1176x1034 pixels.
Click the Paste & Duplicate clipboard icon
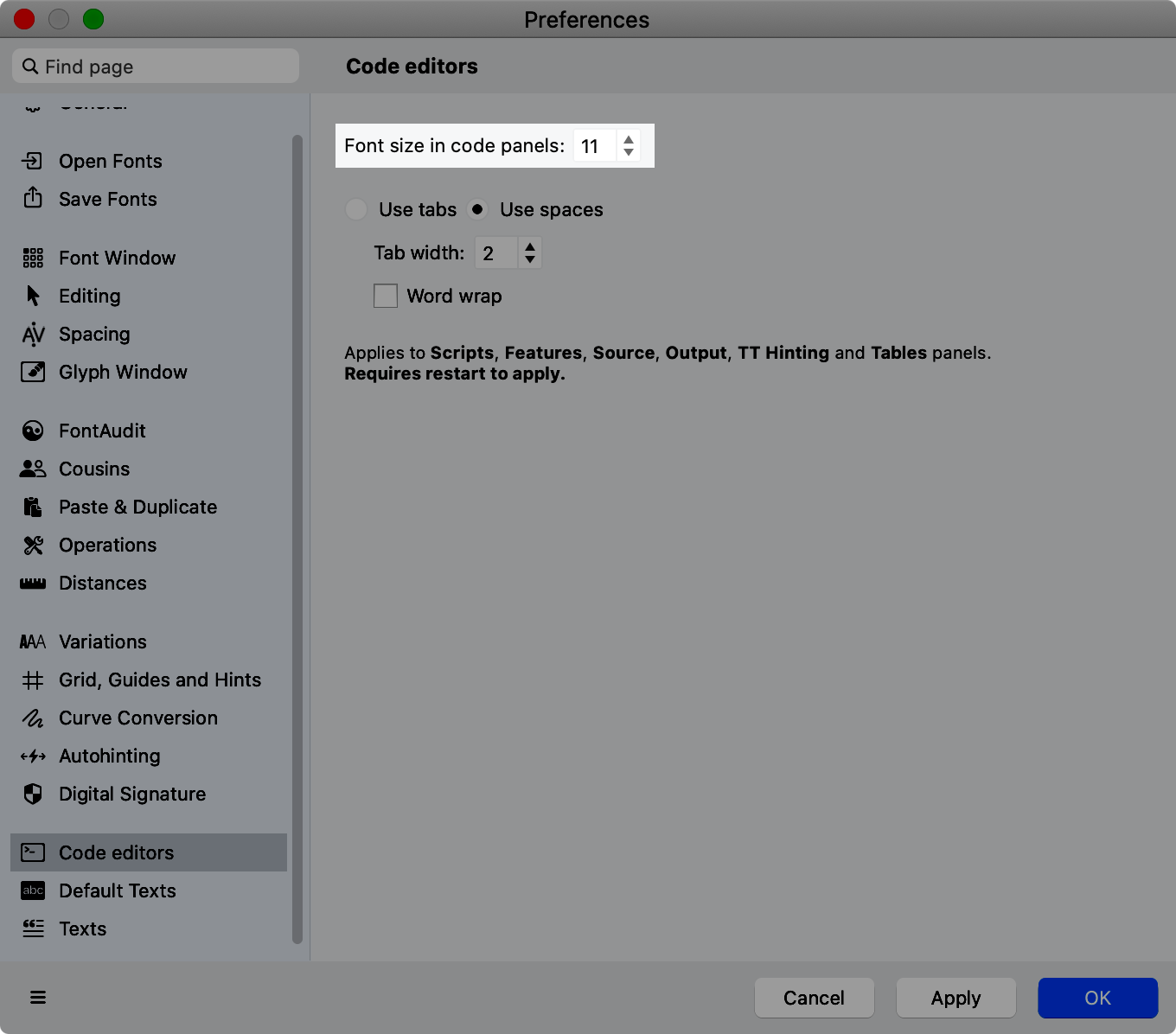pos(33,507)
